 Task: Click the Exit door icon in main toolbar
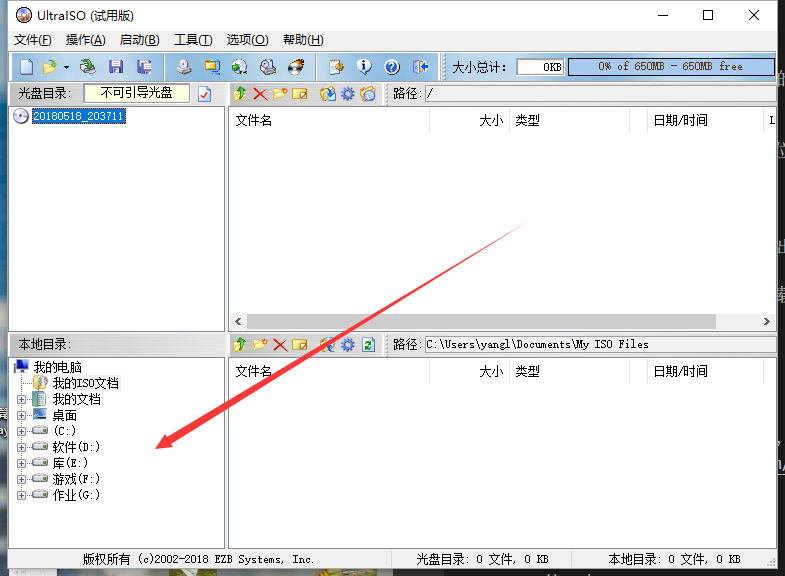pyautogui.click(x=421, y=67)
